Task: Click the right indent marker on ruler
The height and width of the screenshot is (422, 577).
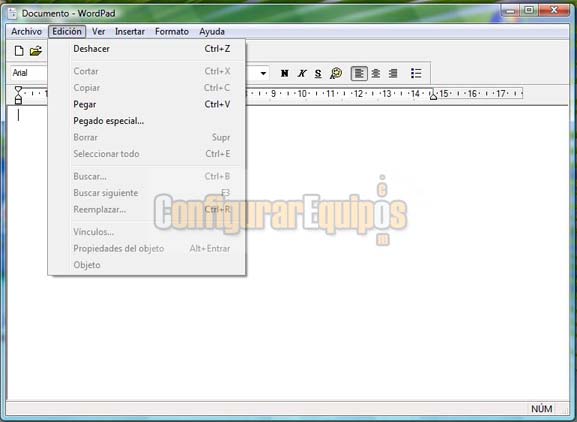Action: coord(433,96)
